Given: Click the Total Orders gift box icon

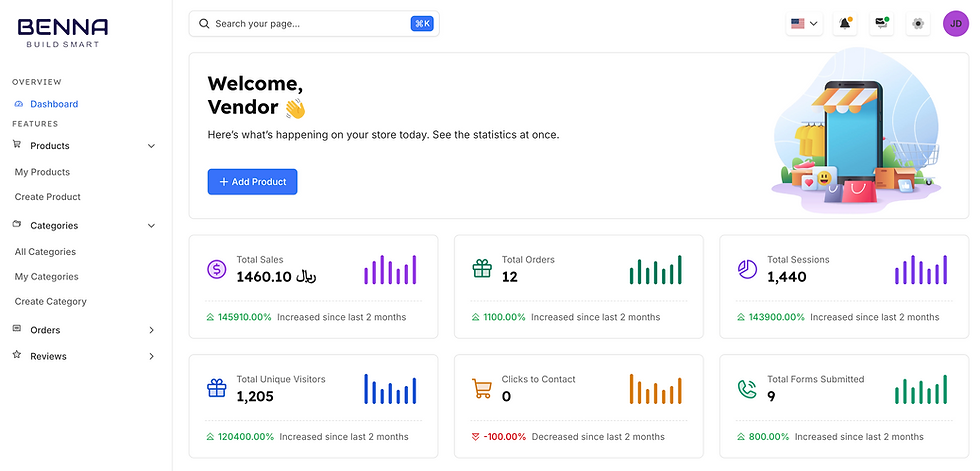Looking at the screenshot, I should tap(482, 269).
